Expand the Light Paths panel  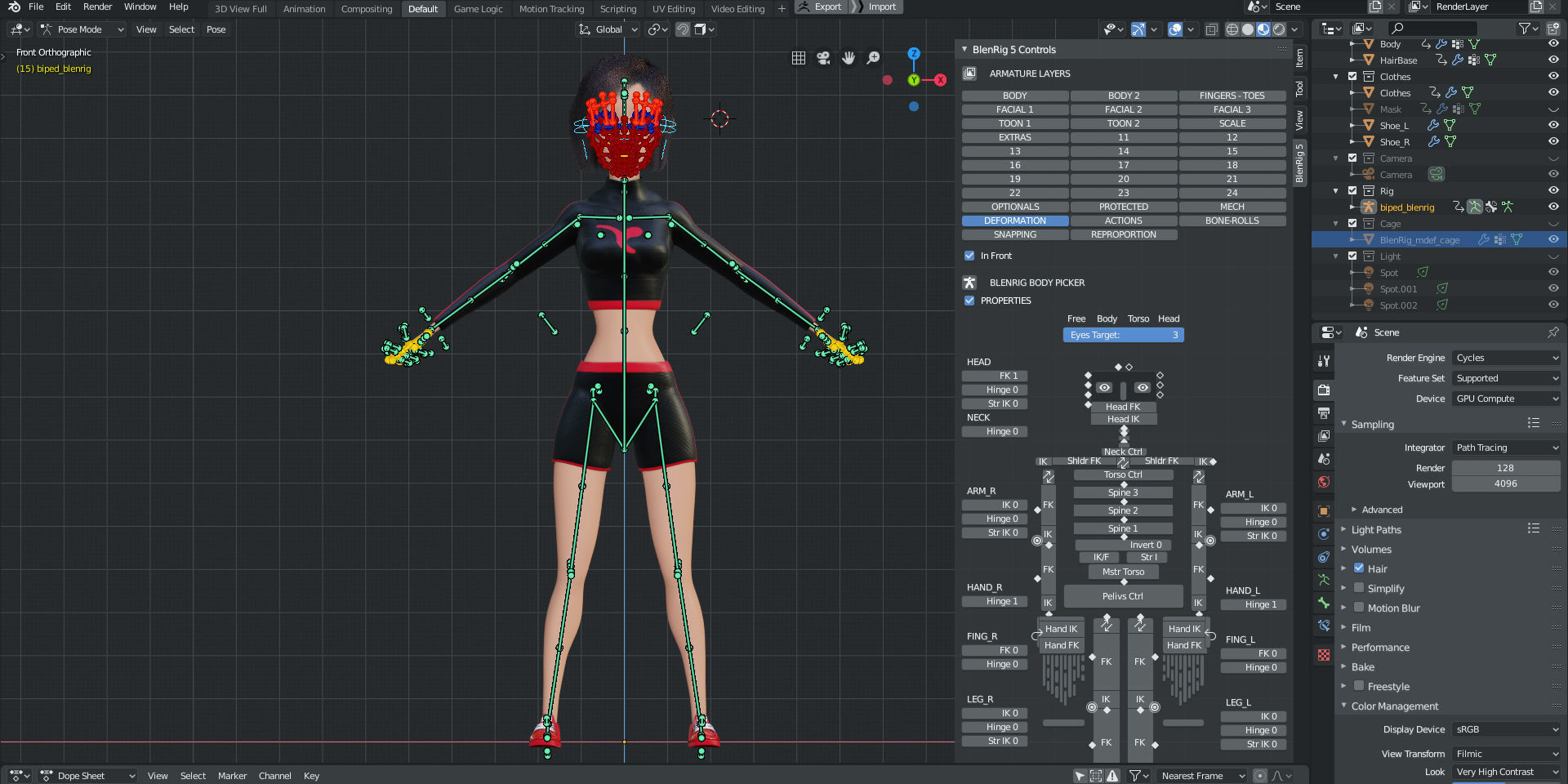(x=1376, y=529)
